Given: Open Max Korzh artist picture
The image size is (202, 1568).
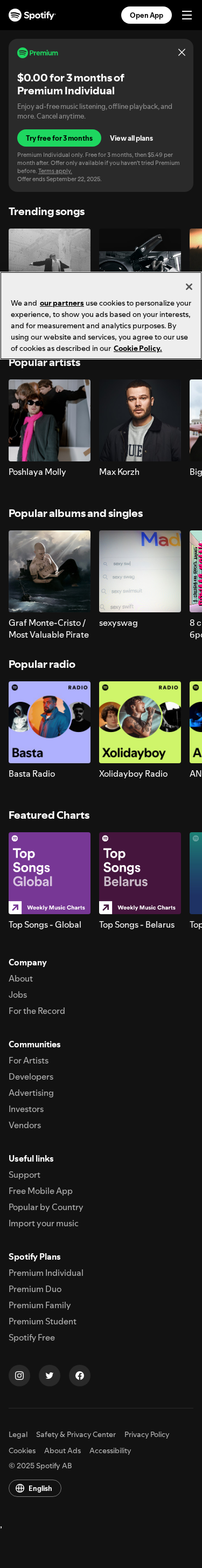Looking at the screenshot, I should coord(140,420).
